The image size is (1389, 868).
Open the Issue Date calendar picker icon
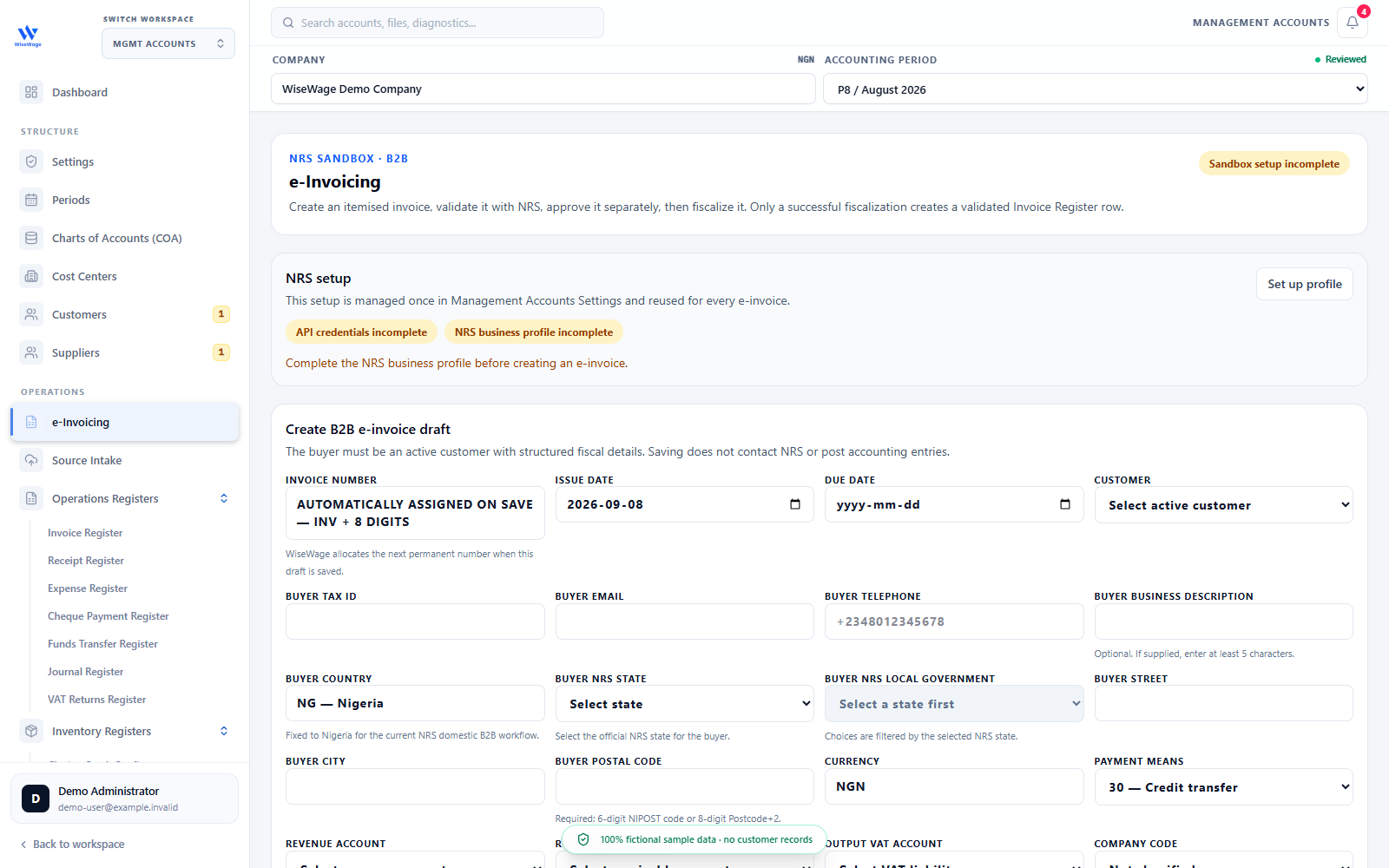[x=795, y=504]
